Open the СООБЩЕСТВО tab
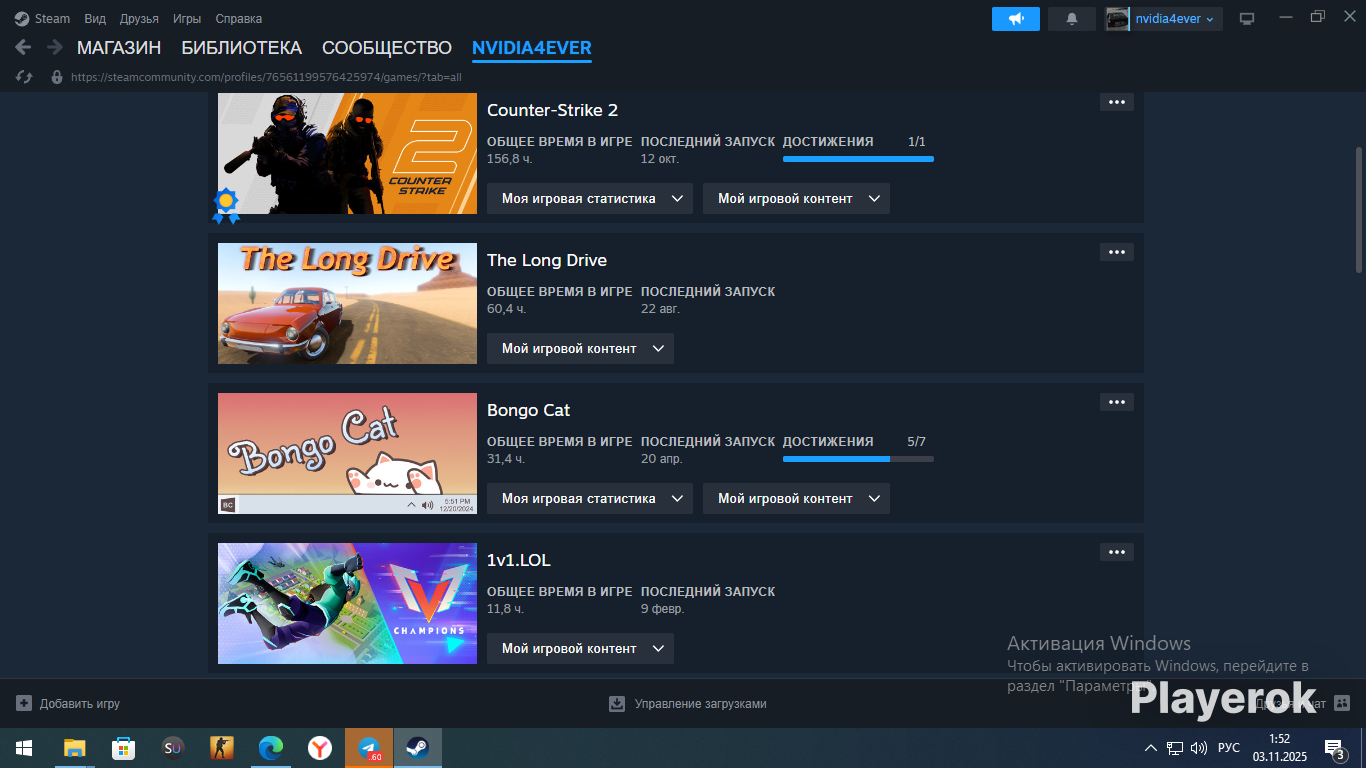This screenshot has width=1366, height=768. [387, 48]
